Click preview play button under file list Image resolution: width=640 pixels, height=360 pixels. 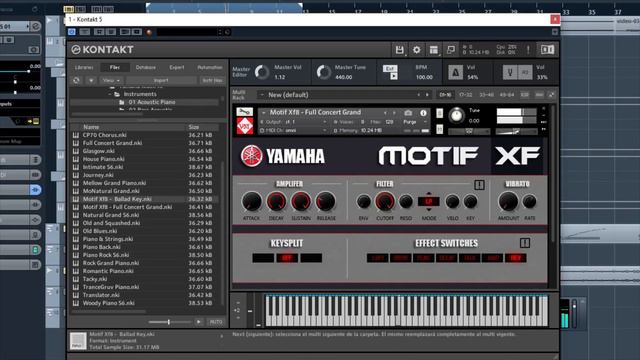click(199, 322)
